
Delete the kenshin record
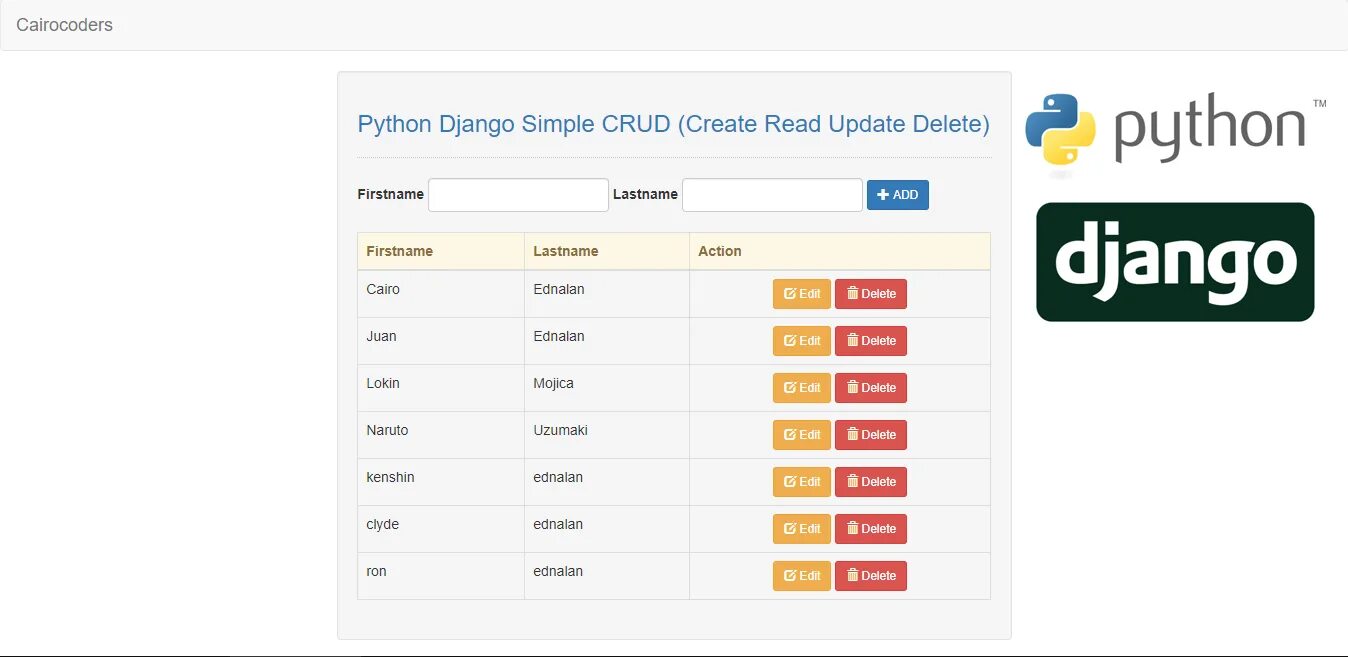point(870,482)
